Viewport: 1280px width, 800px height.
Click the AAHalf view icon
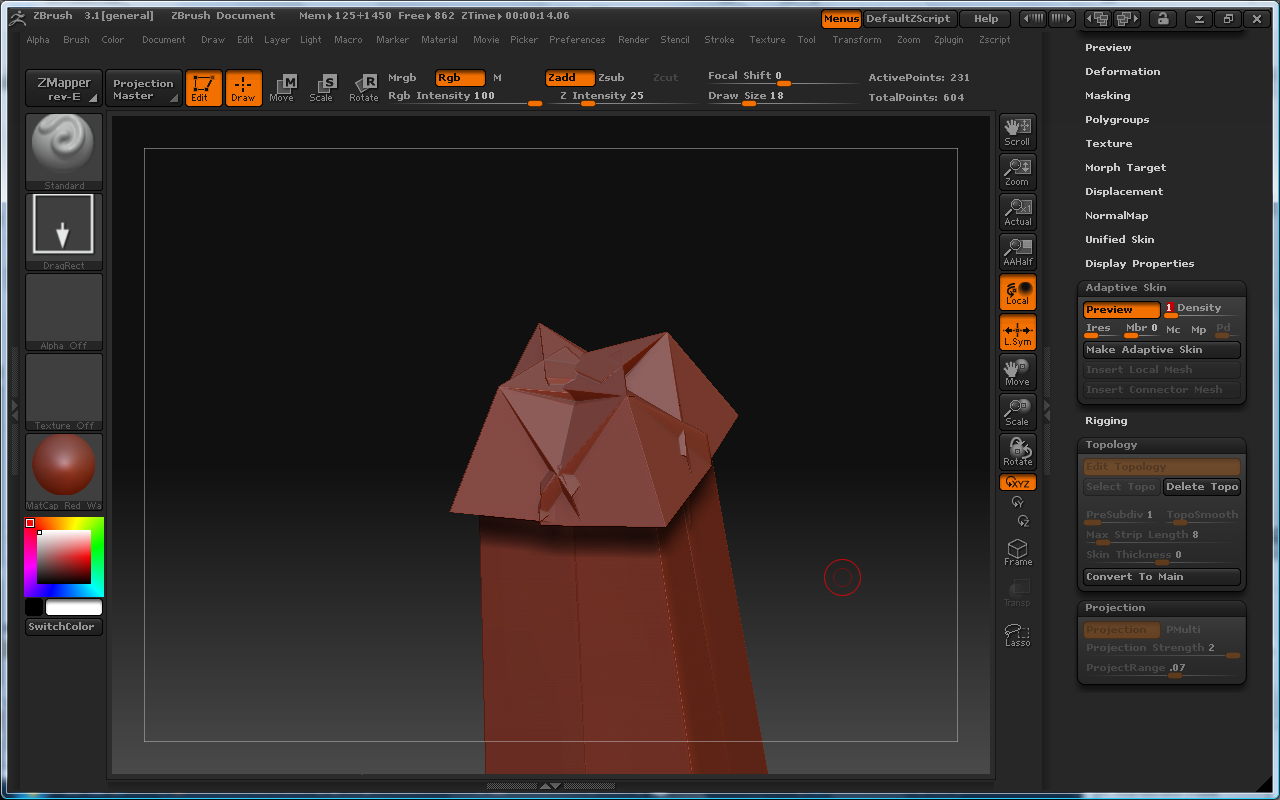click(x=1017, y=251)
